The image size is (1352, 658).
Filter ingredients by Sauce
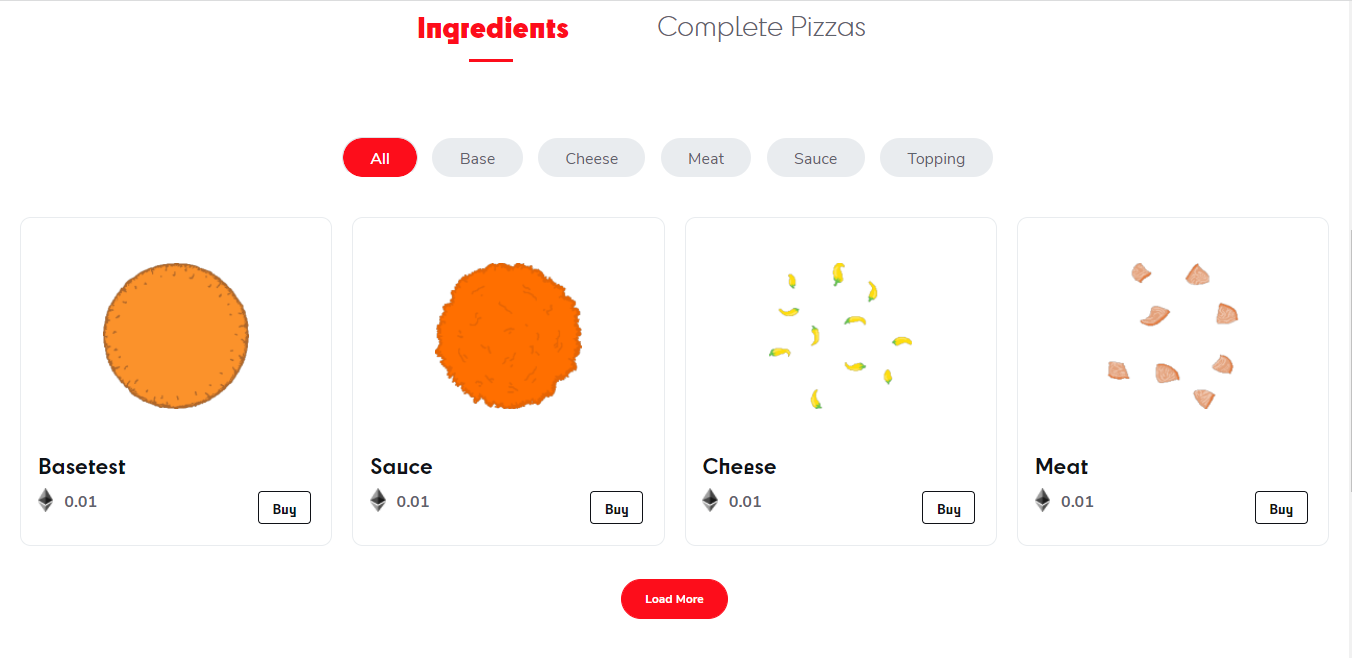815,158
